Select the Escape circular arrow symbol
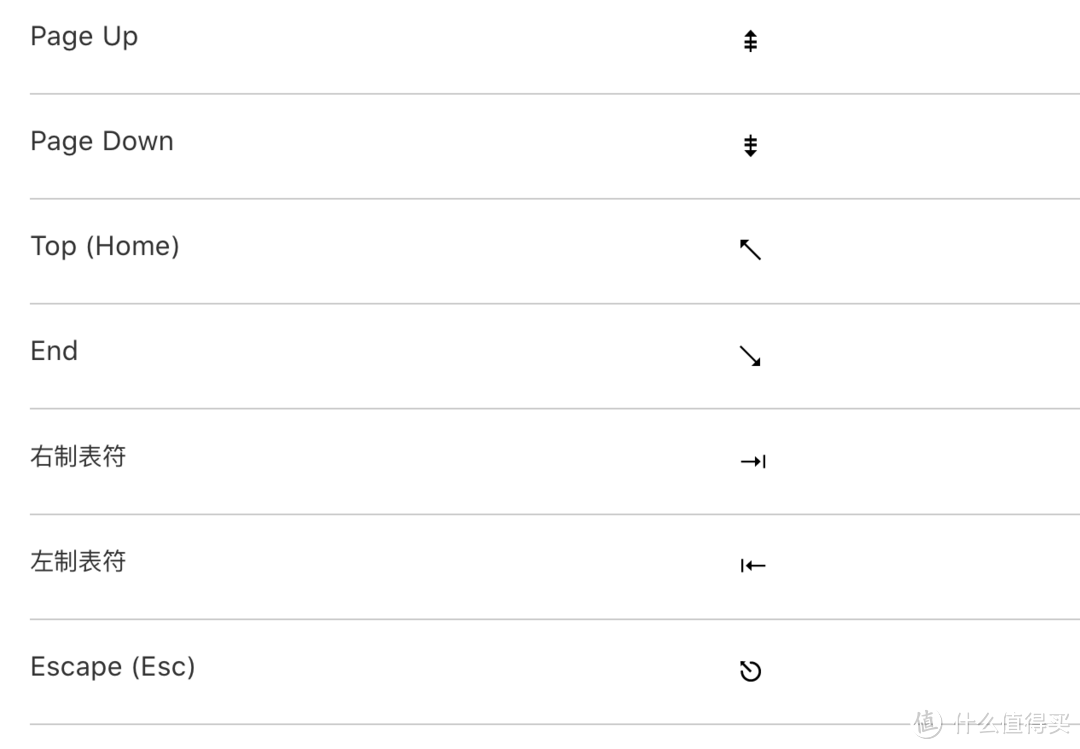This screenshot has width=1080, height=749. pos(750,671)
